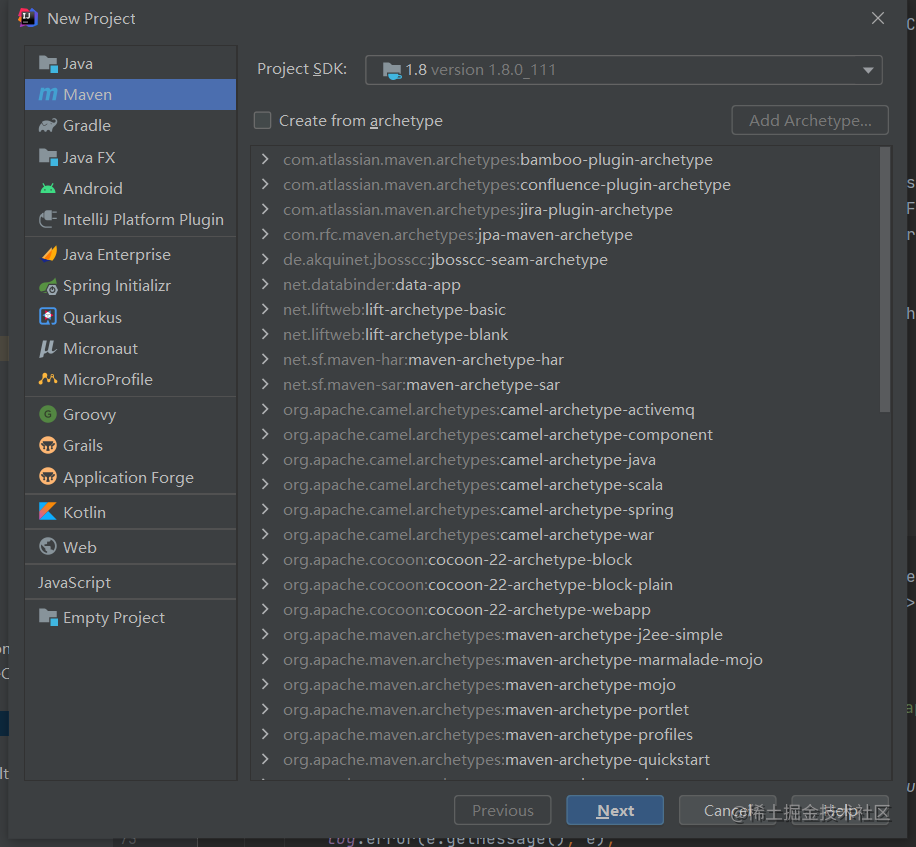The height and width of the screenshot is (847, 916).
Task: Select Empty Project type
Action: tap(131, 617)
